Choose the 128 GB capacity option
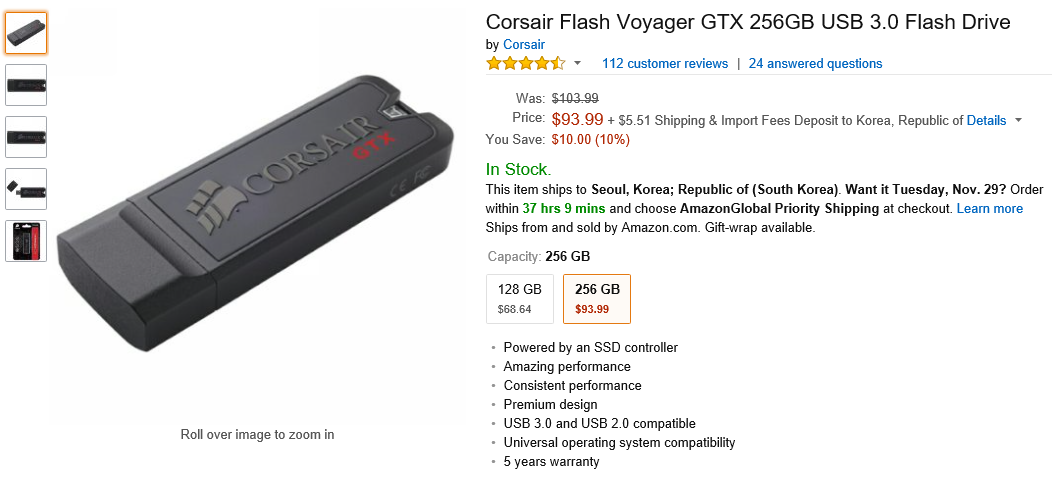This screenshot has width=1052, height=480. 520,299
